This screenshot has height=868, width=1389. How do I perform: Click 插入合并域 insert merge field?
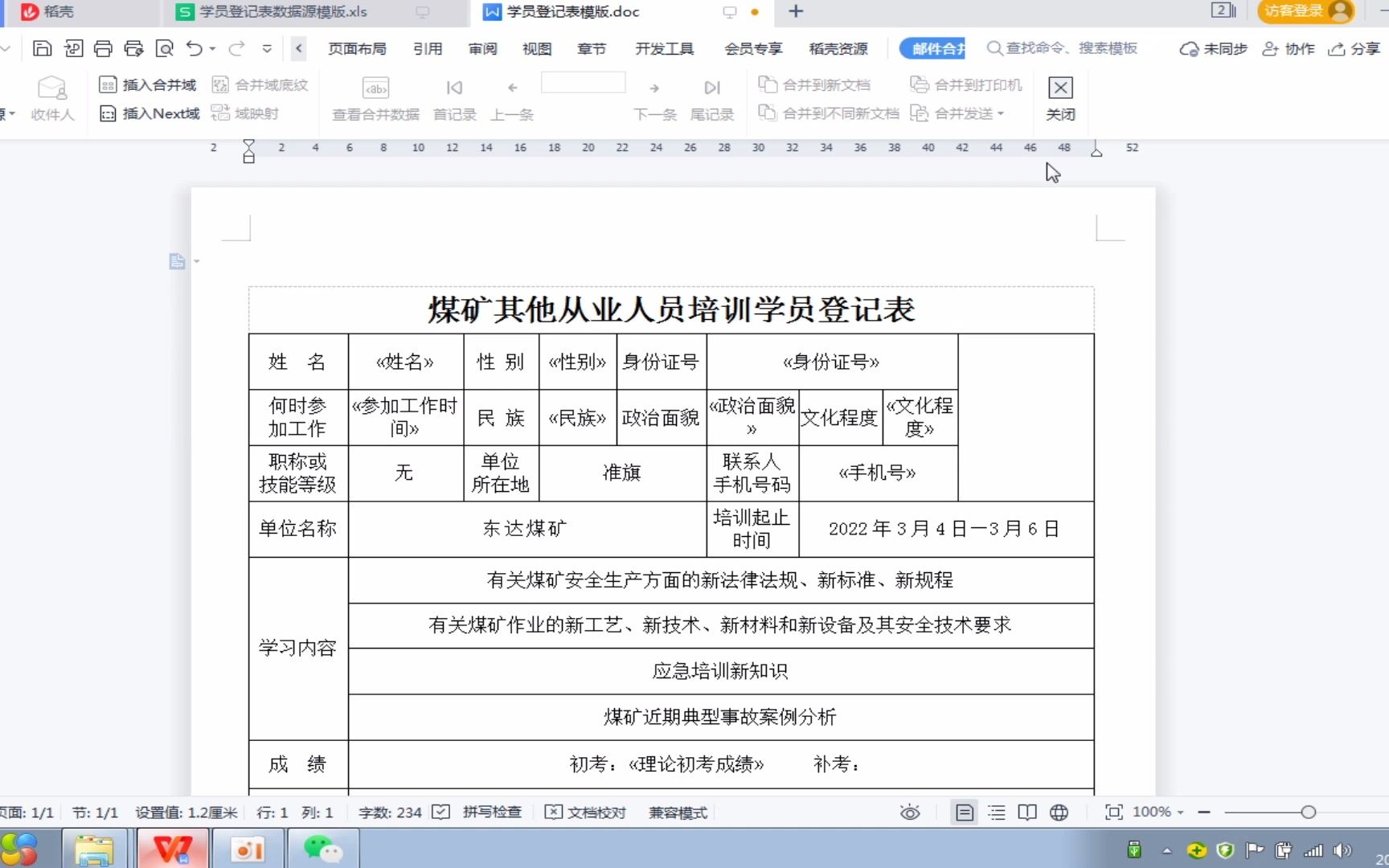point(148,84)
